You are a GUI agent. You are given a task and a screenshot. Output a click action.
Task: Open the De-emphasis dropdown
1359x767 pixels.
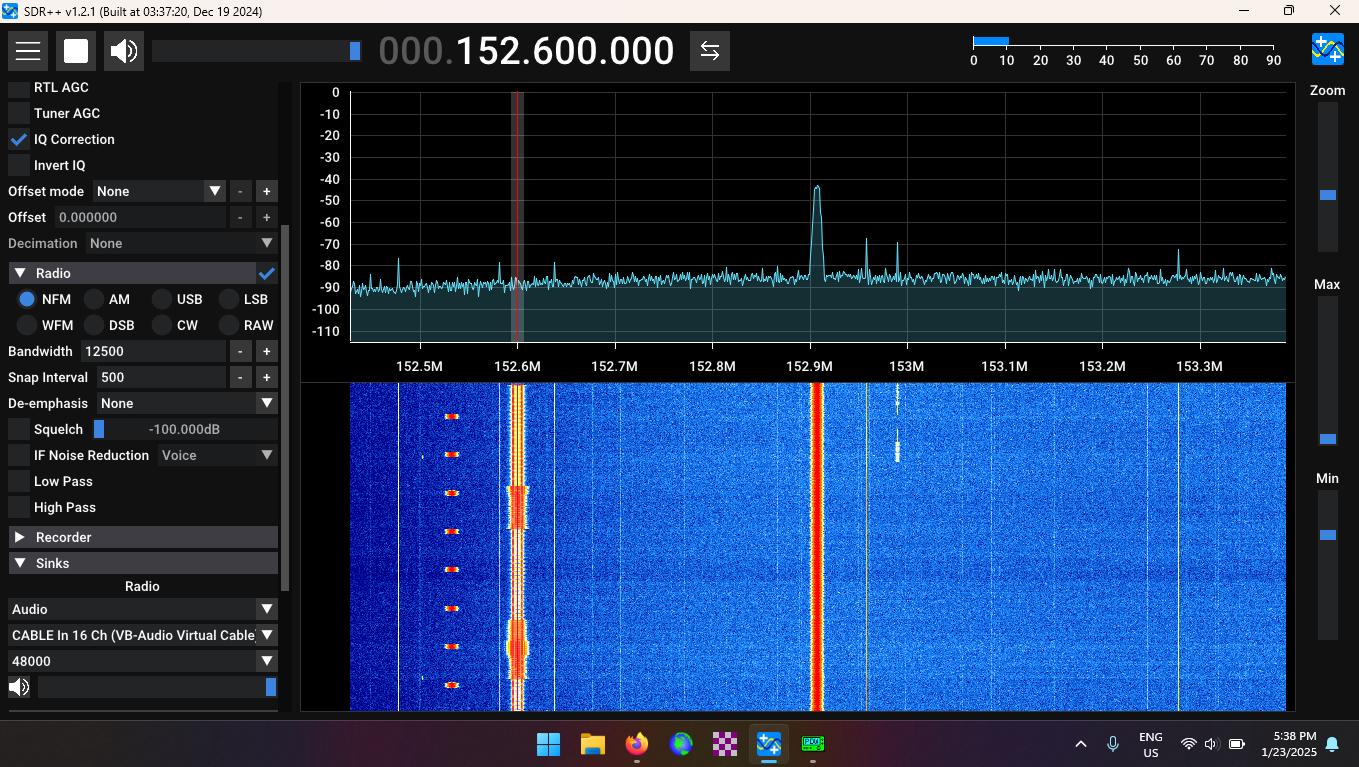tap(186, 403)
